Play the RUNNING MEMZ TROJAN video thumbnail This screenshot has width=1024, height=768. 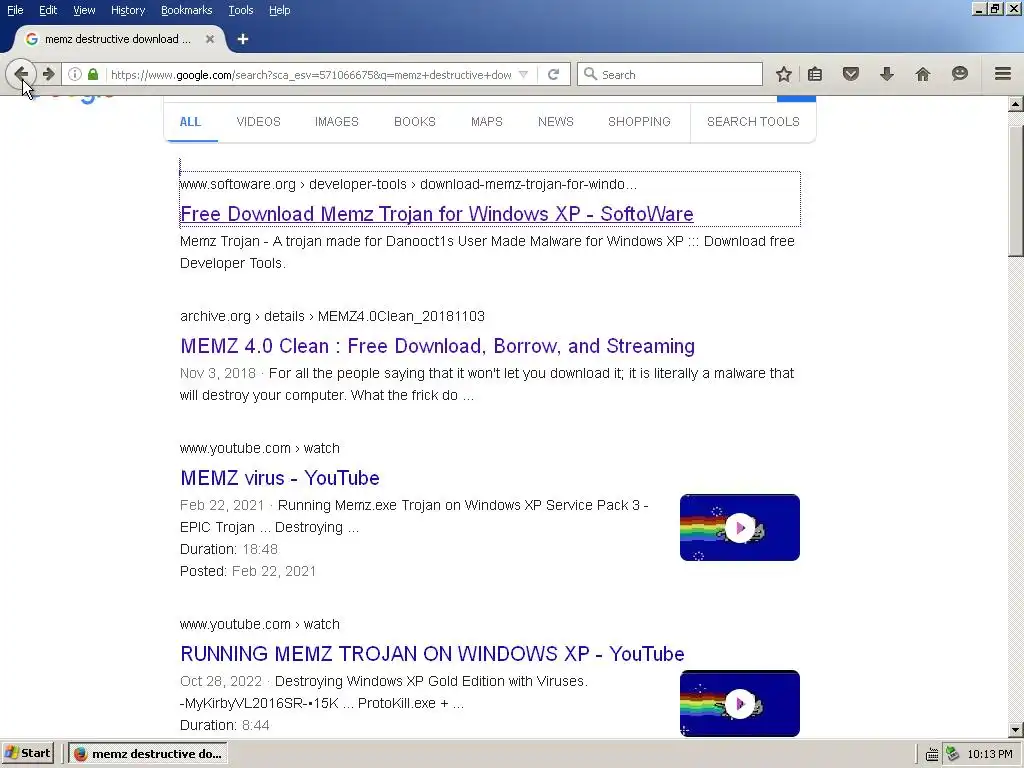[739, 703]
